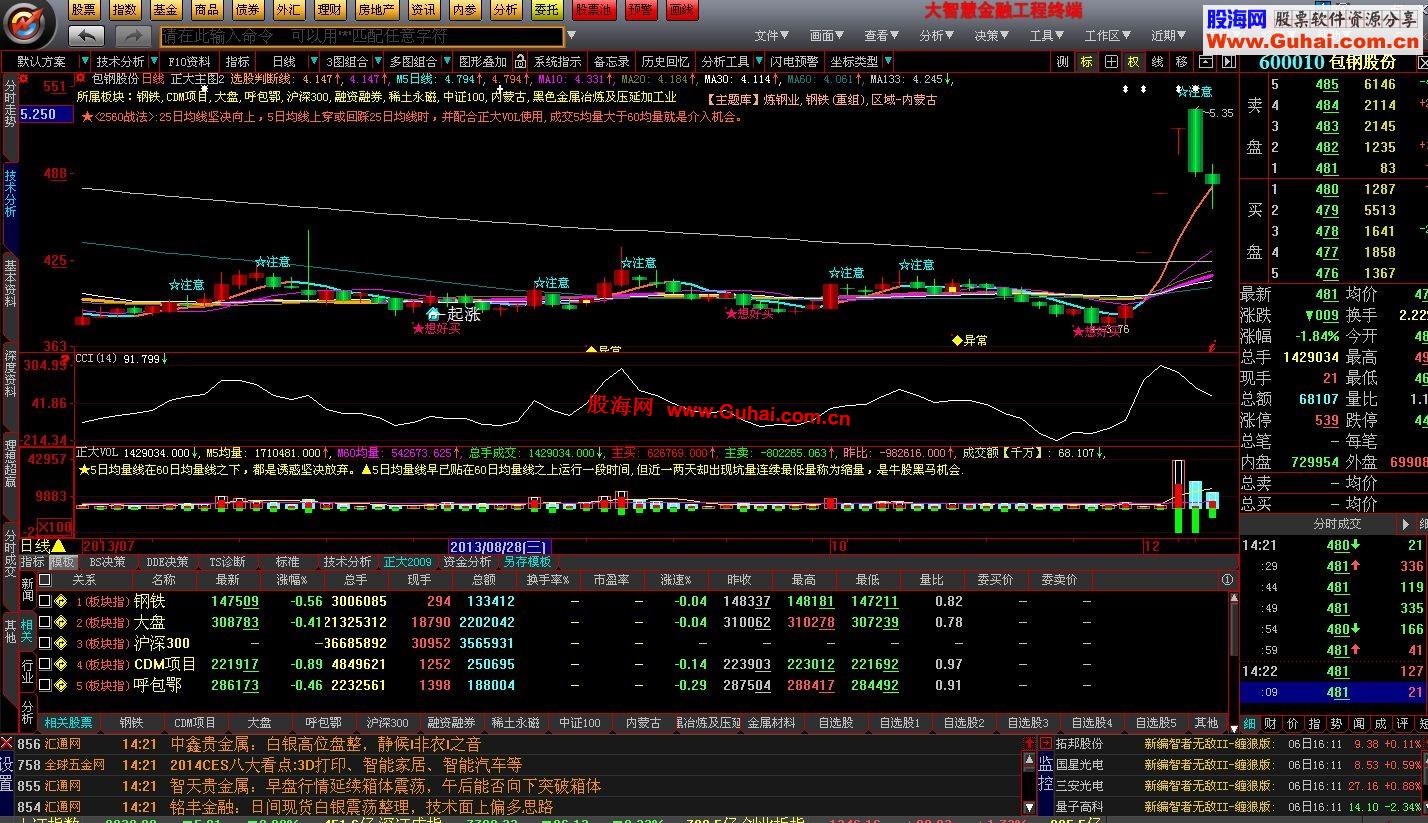Switch to the 资金分析 tab
The image size is (1428, 823).
point(467,562)
